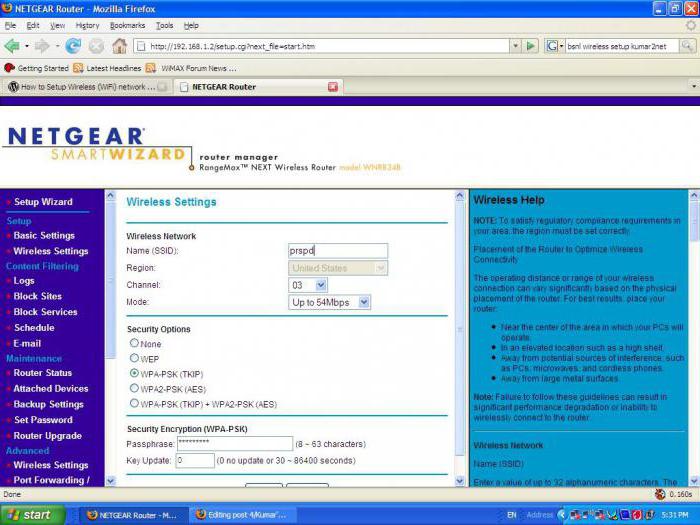Screen dimensions: 700x525
Task: Select the WPA-PSK (TKIP) radio button
Action: [134, 373]
